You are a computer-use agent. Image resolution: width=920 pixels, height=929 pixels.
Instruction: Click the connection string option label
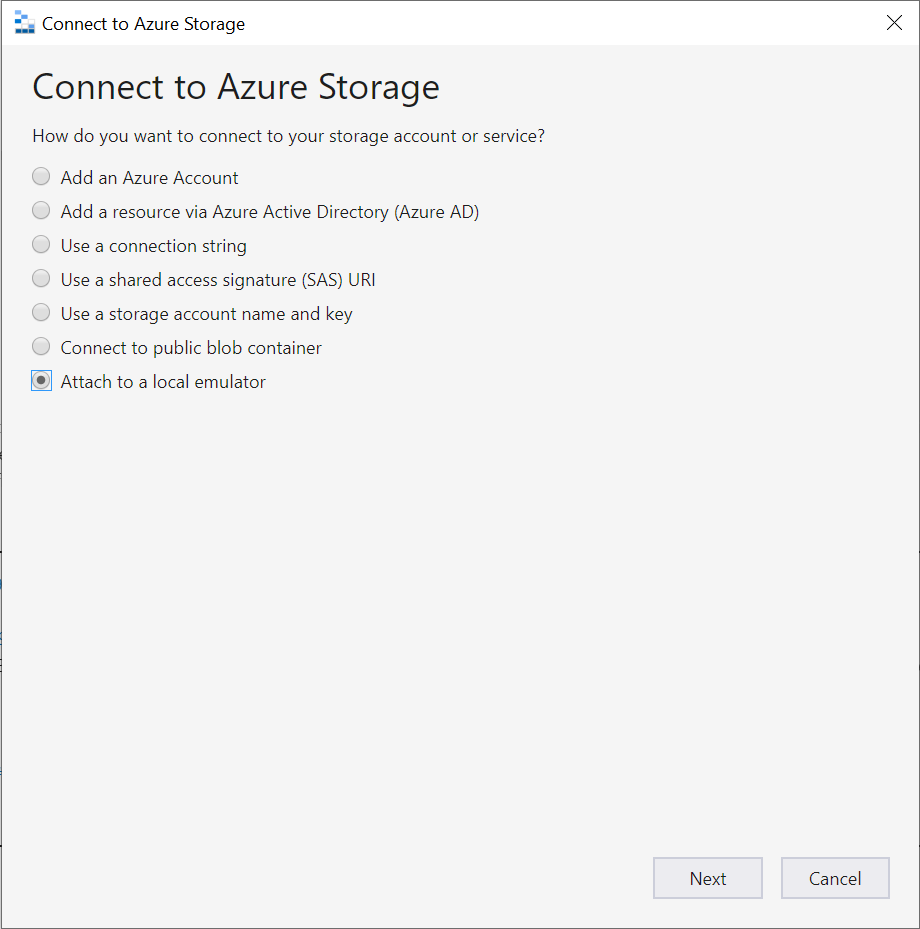pos(153,245)
